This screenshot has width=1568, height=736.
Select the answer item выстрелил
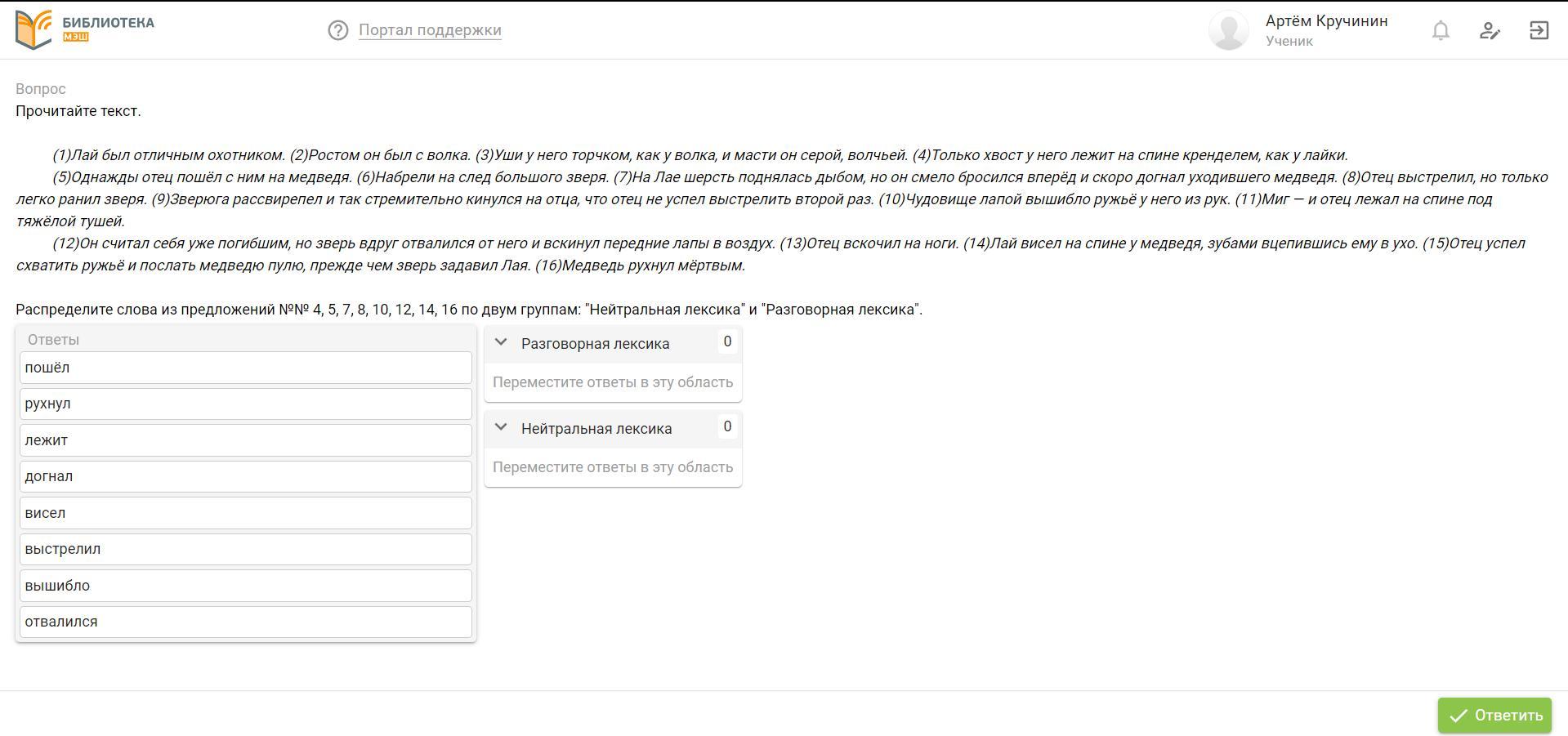[x=246, y=549]
